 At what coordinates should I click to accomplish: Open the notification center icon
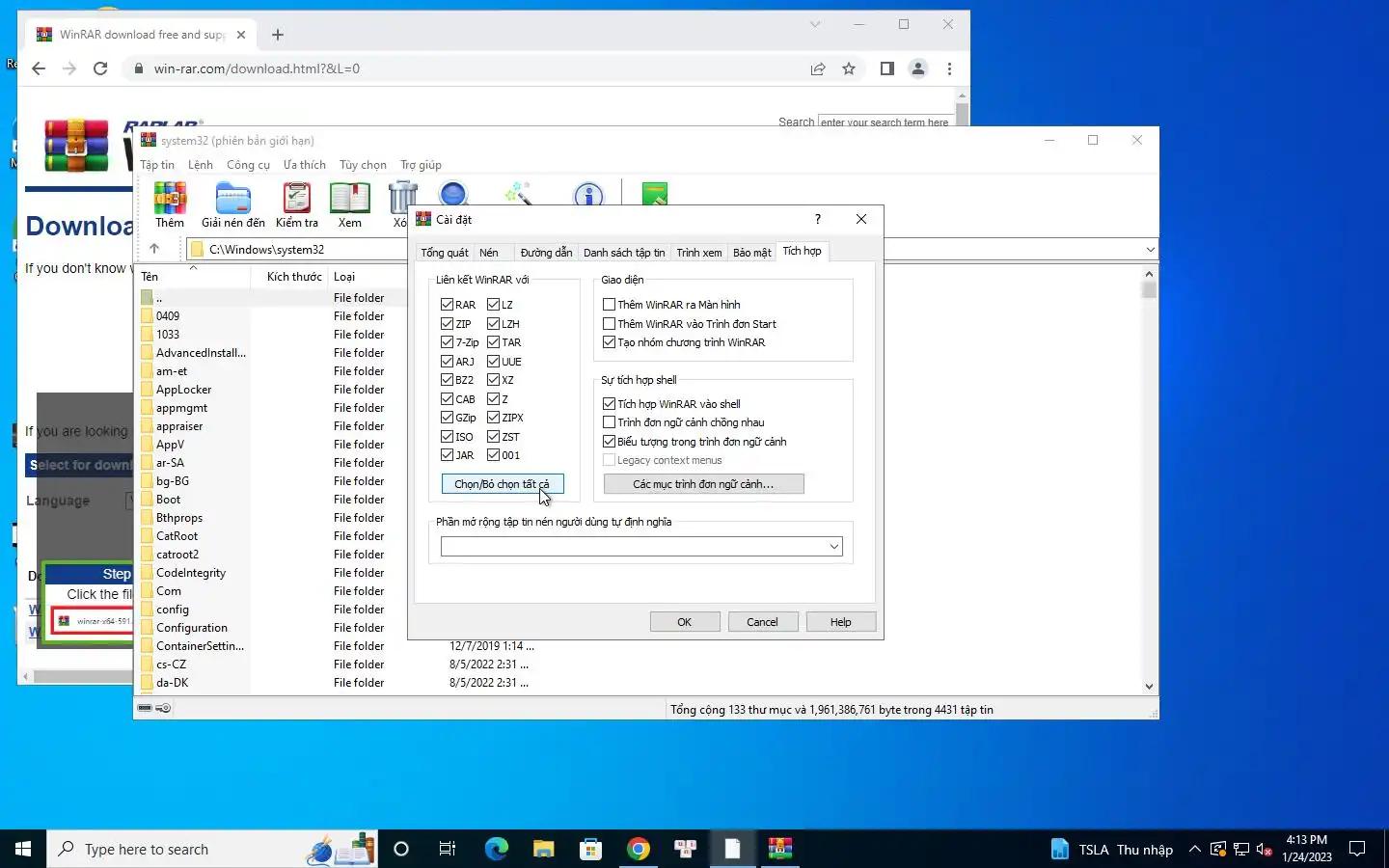[x=1357, y=849]
